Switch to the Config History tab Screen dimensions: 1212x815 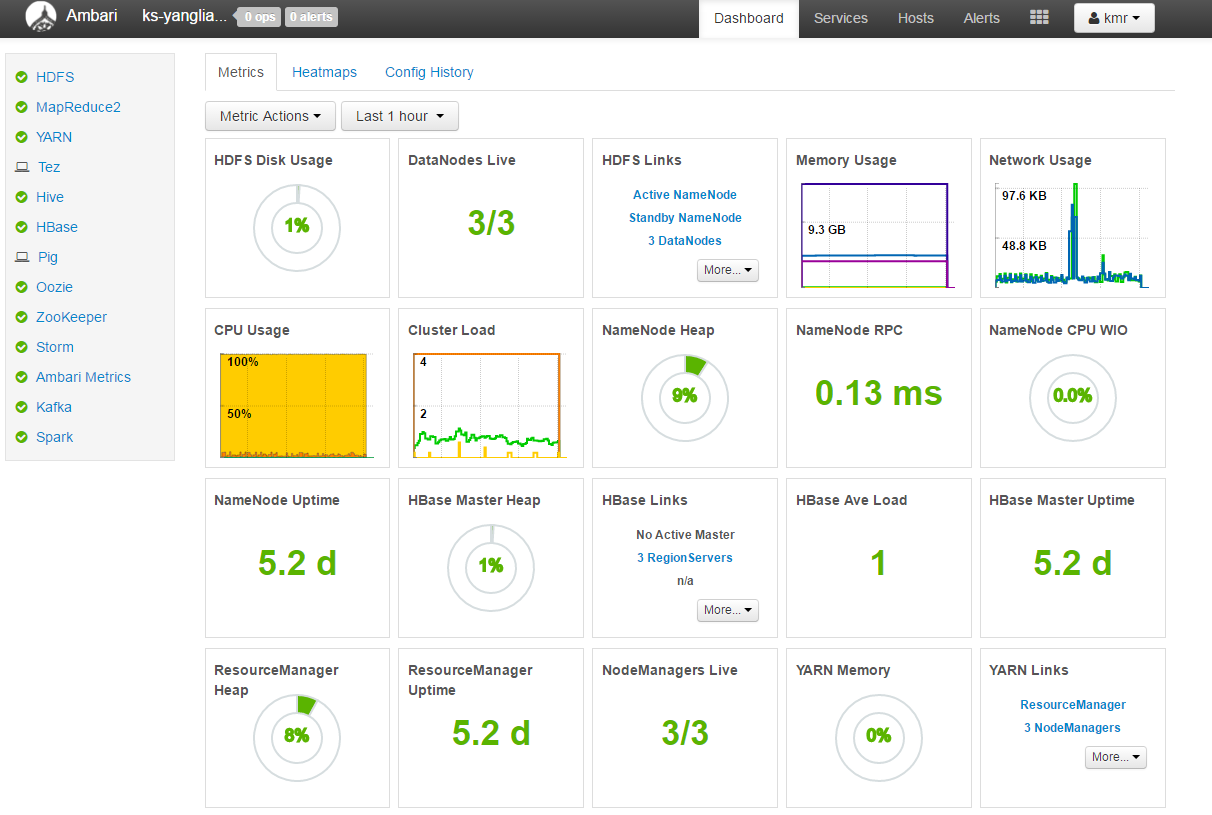(x=429, y=72)
